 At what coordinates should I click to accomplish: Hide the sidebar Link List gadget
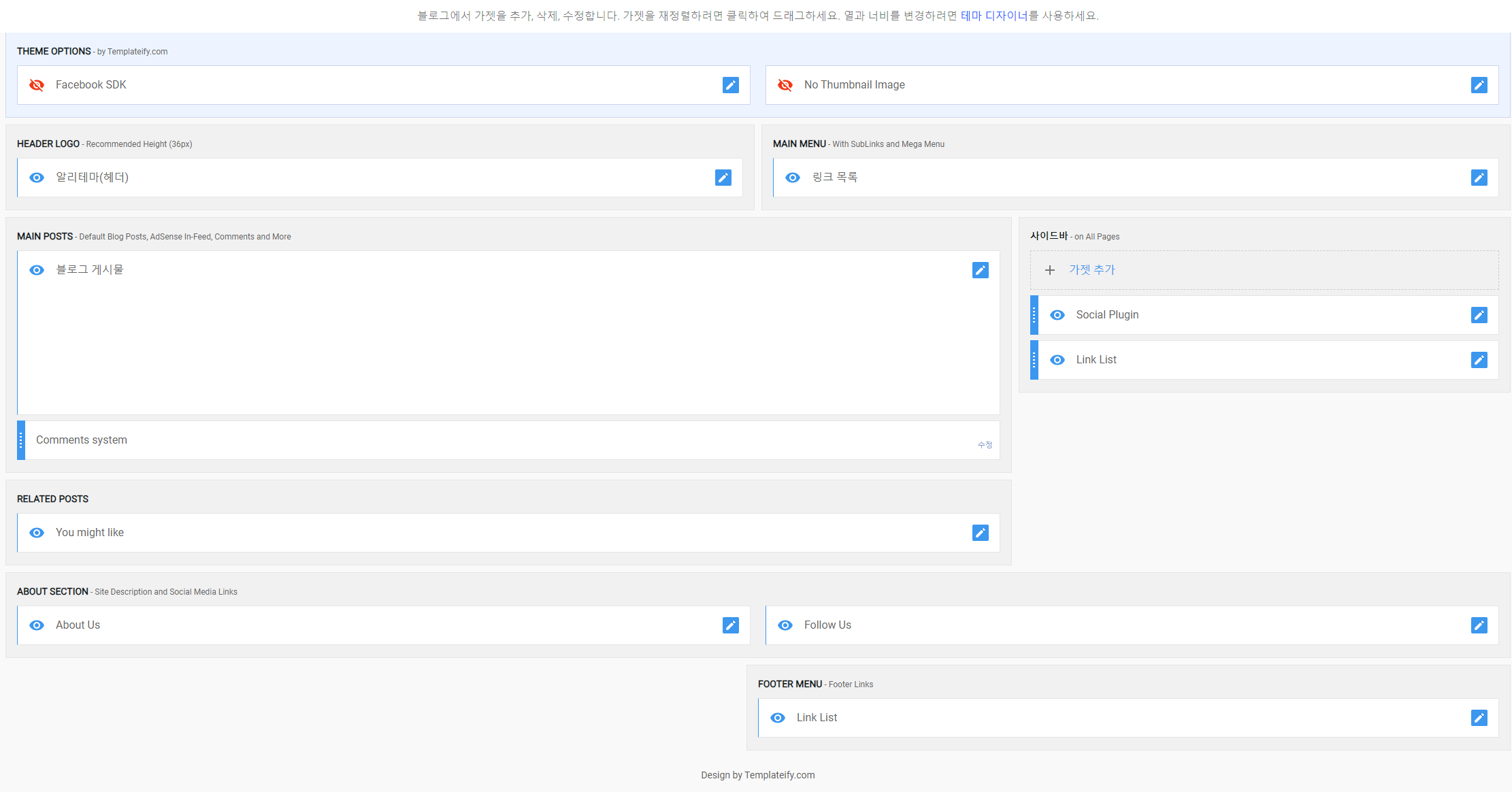[x=1057, y=360]
